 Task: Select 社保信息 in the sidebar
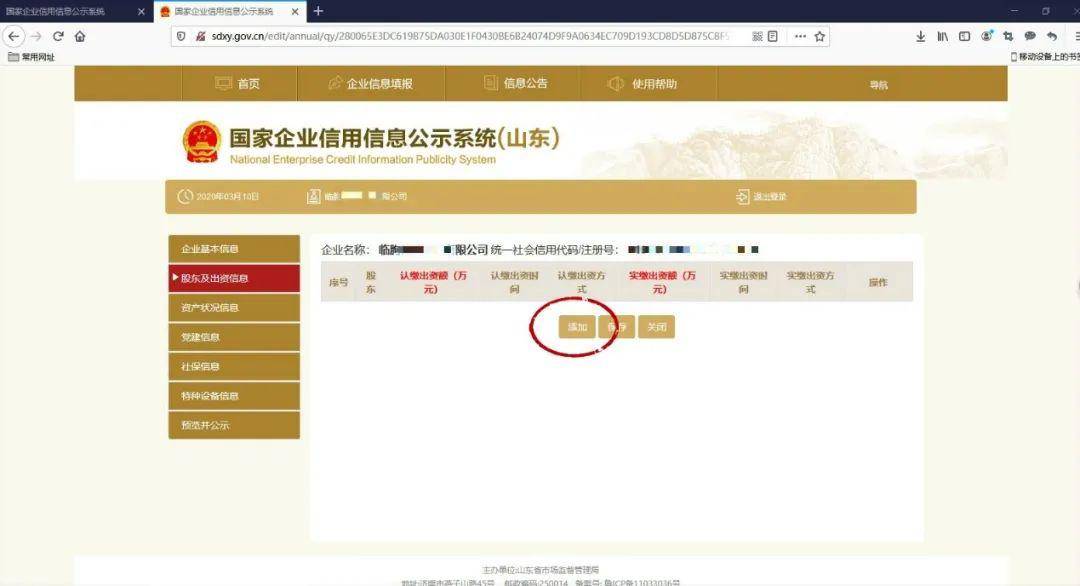[234, 366]
